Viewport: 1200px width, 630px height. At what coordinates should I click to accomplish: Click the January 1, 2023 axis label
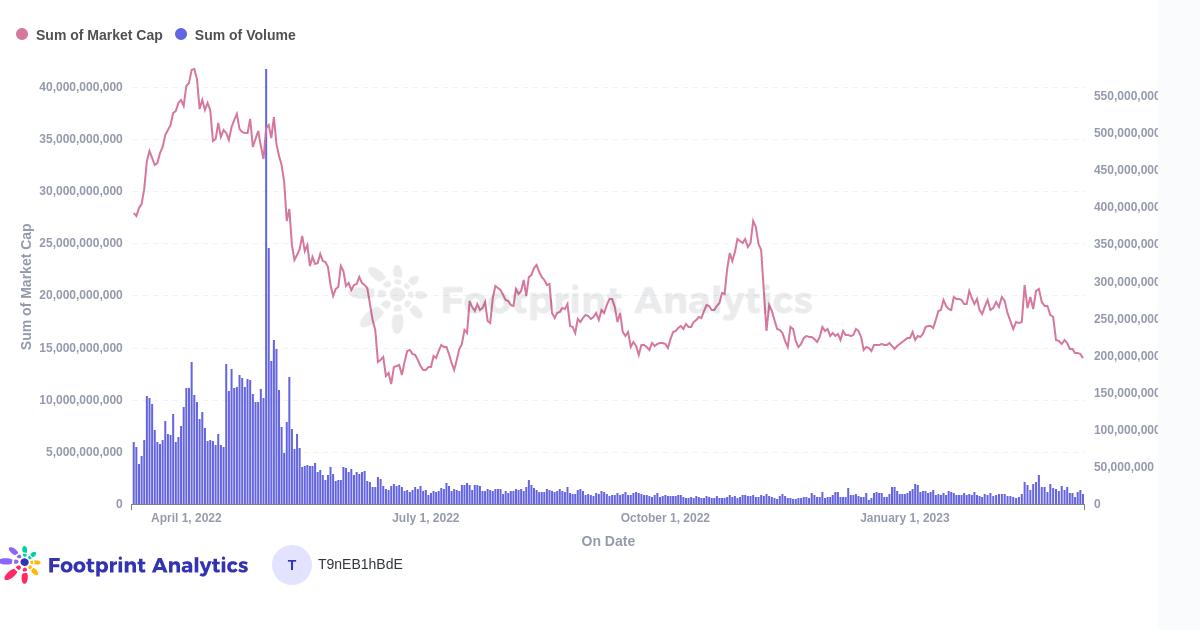tap(905, 518)
